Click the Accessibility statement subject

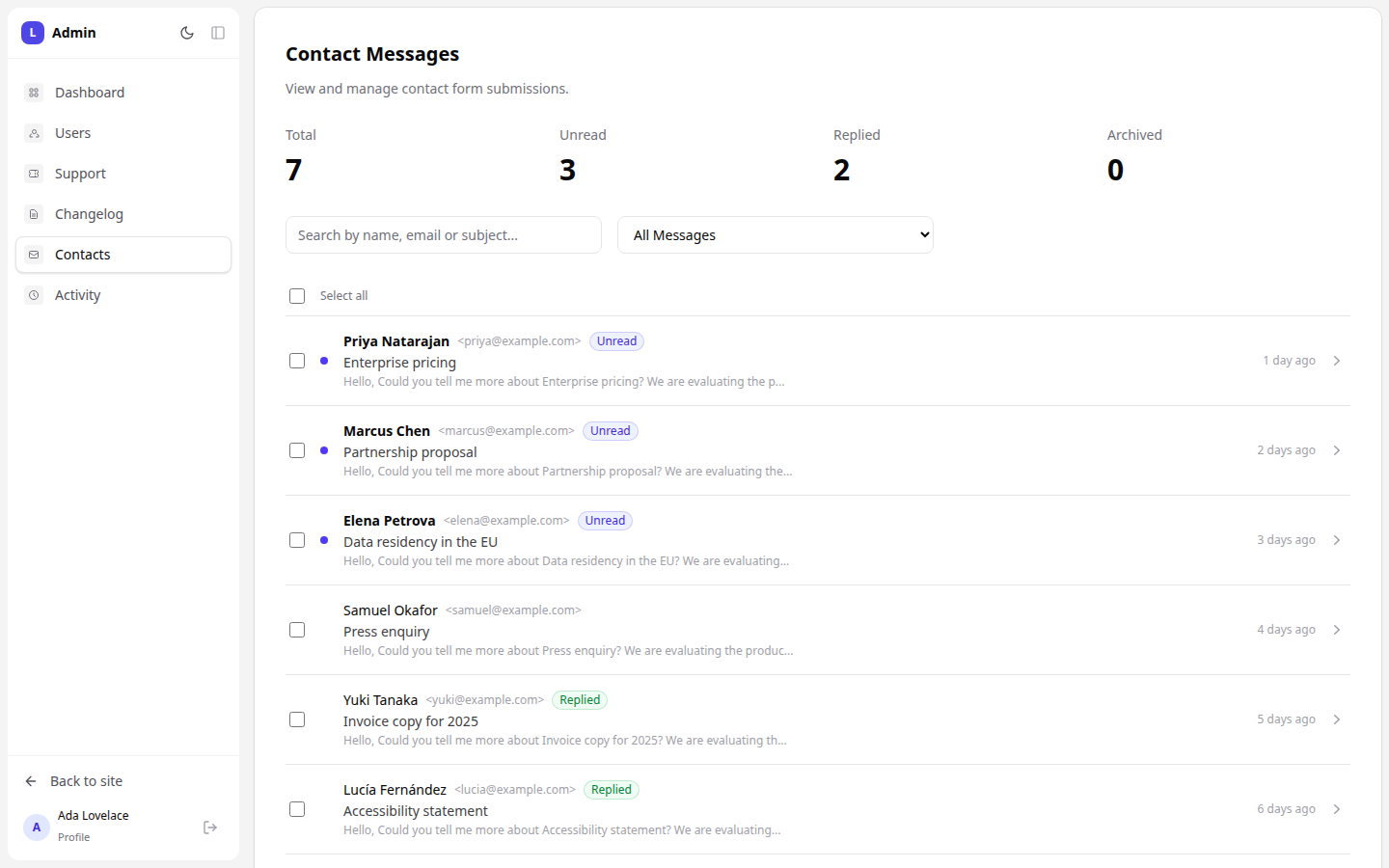click(x=416, y=811)
